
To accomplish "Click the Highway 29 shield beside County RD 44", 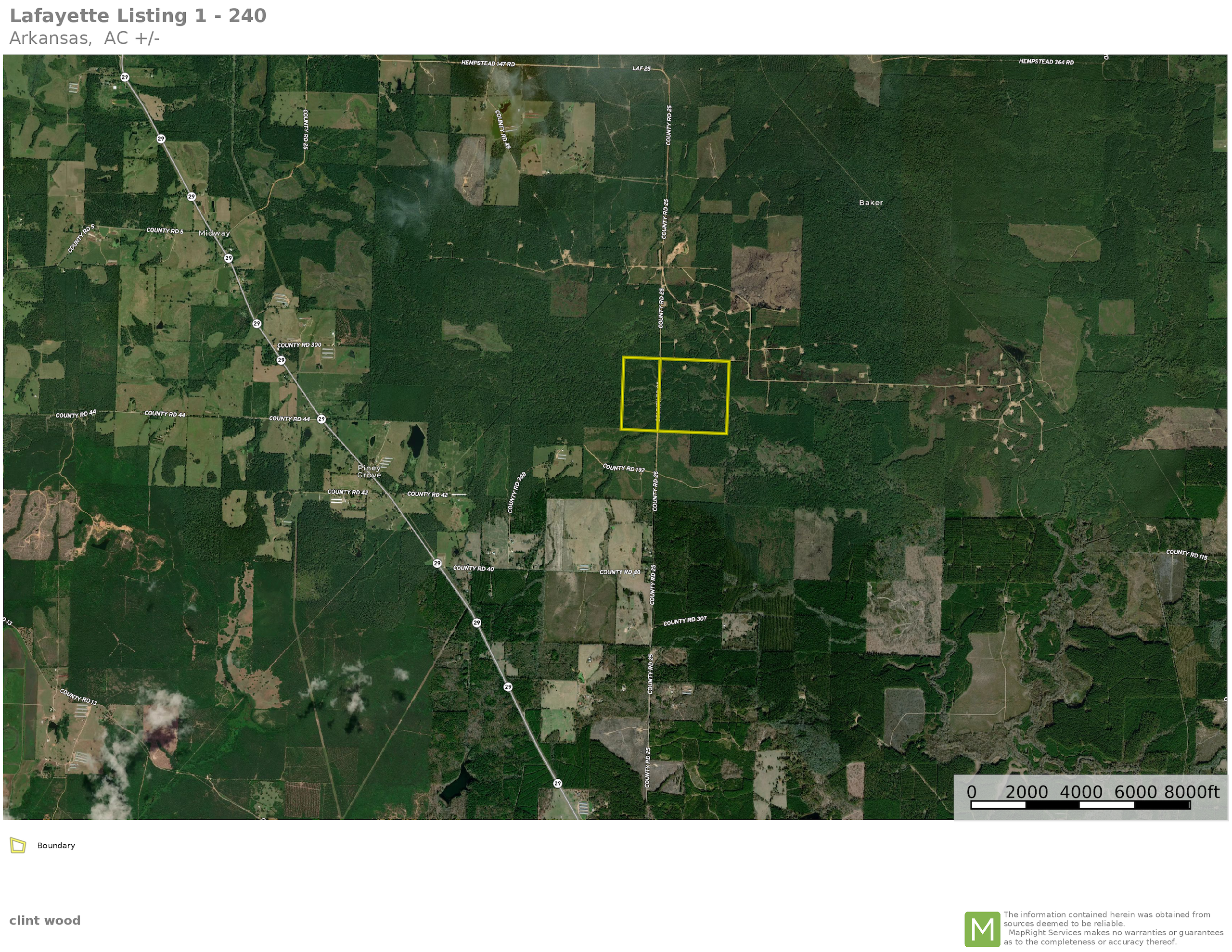I will [321, 419].
